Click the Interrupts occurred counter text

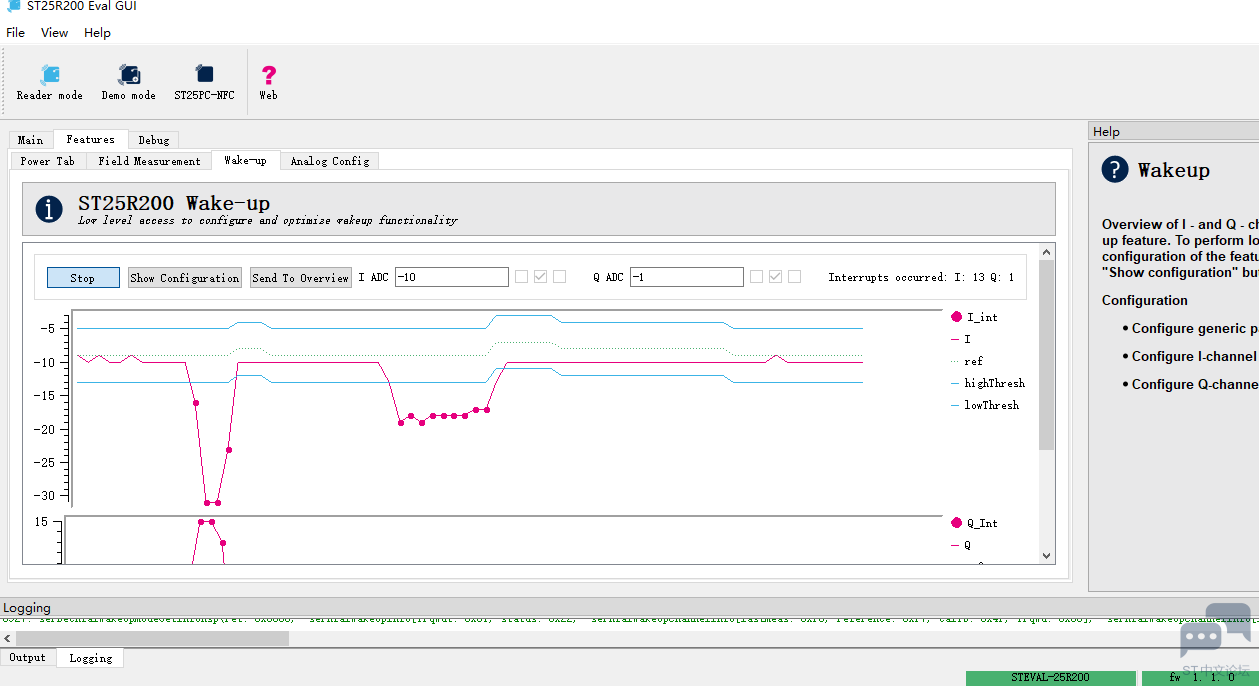click(921, 278)
